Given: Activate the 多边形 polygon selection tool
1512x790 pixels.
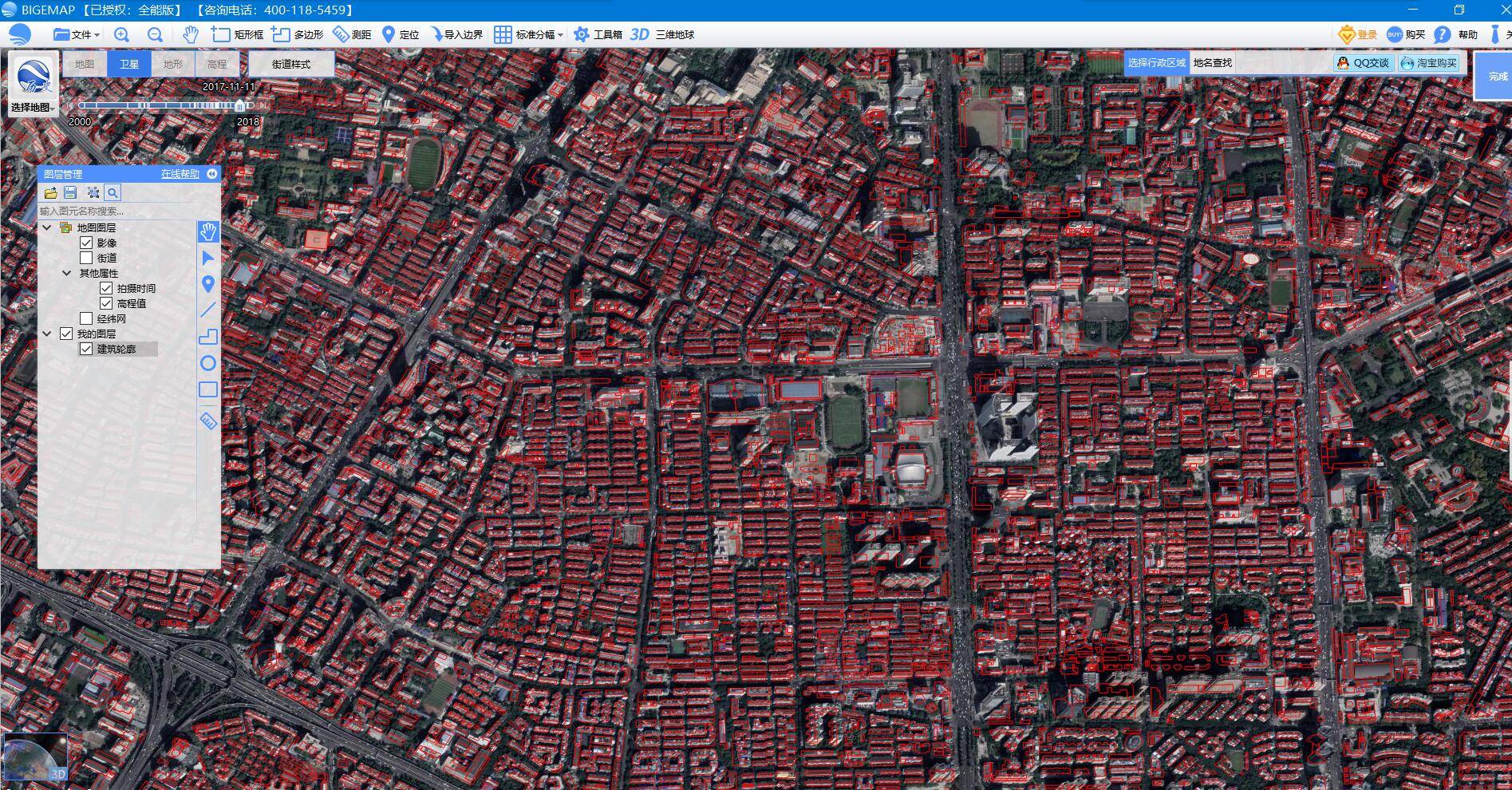Looking at the screenshot, I should point(297,34).
